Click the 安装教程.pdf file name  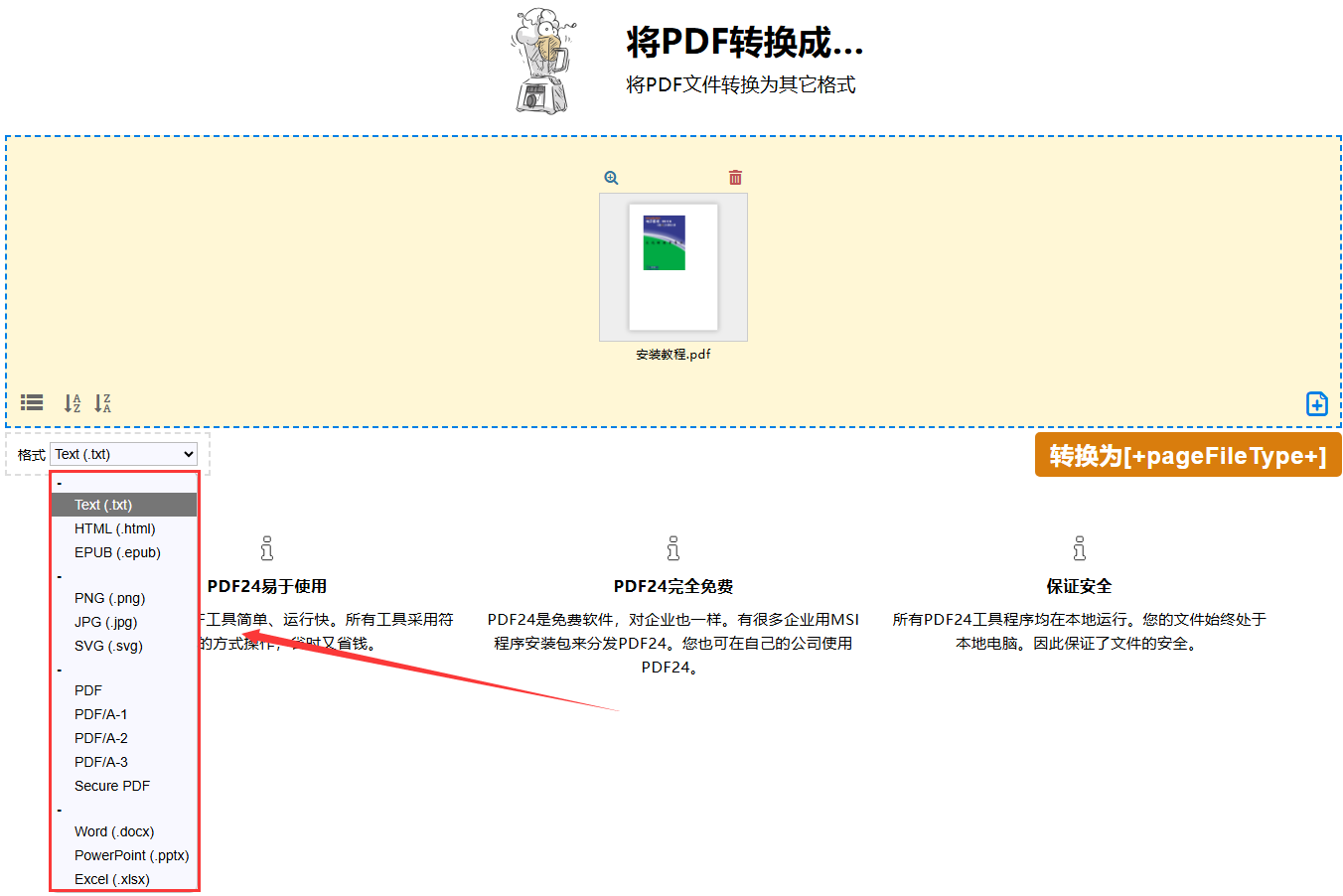673,355
